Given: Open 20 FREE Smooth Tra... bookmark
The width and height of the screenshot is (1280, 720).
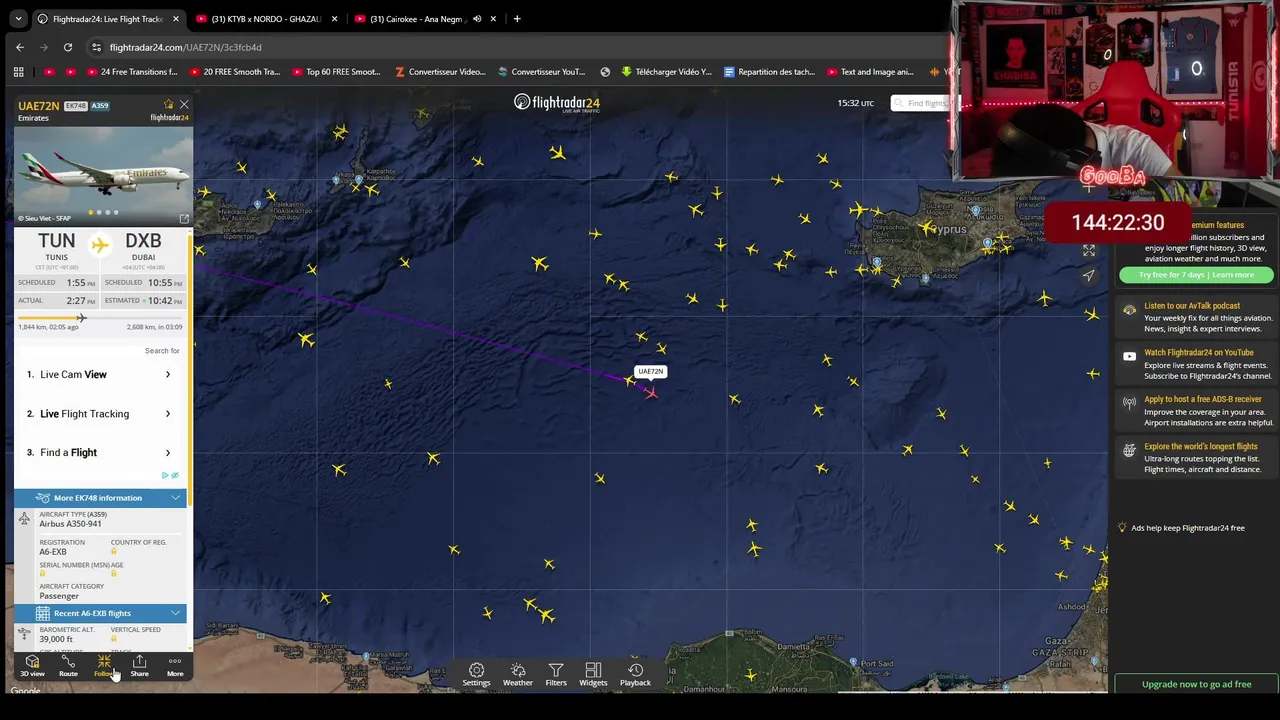Looking at the screenshot, I should [233, 72].
